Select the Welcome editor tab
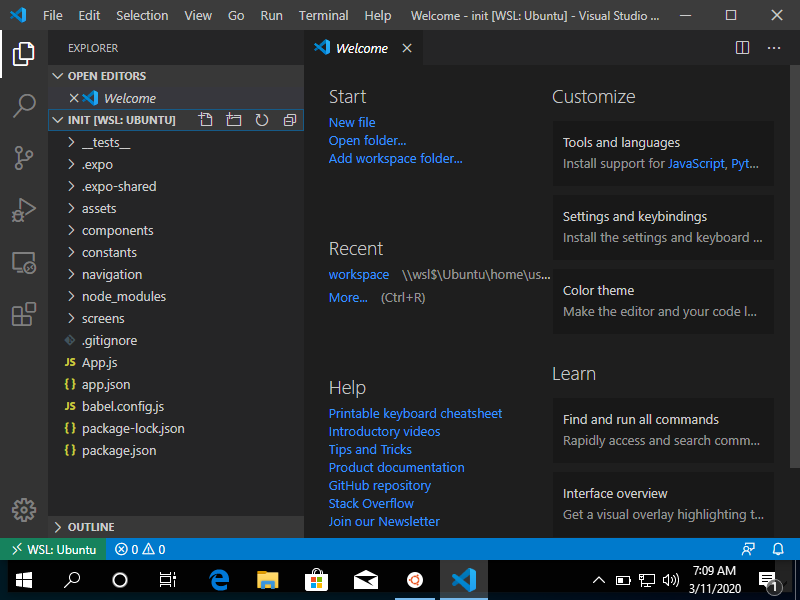800x600 pixels. (x=362, y=48)
